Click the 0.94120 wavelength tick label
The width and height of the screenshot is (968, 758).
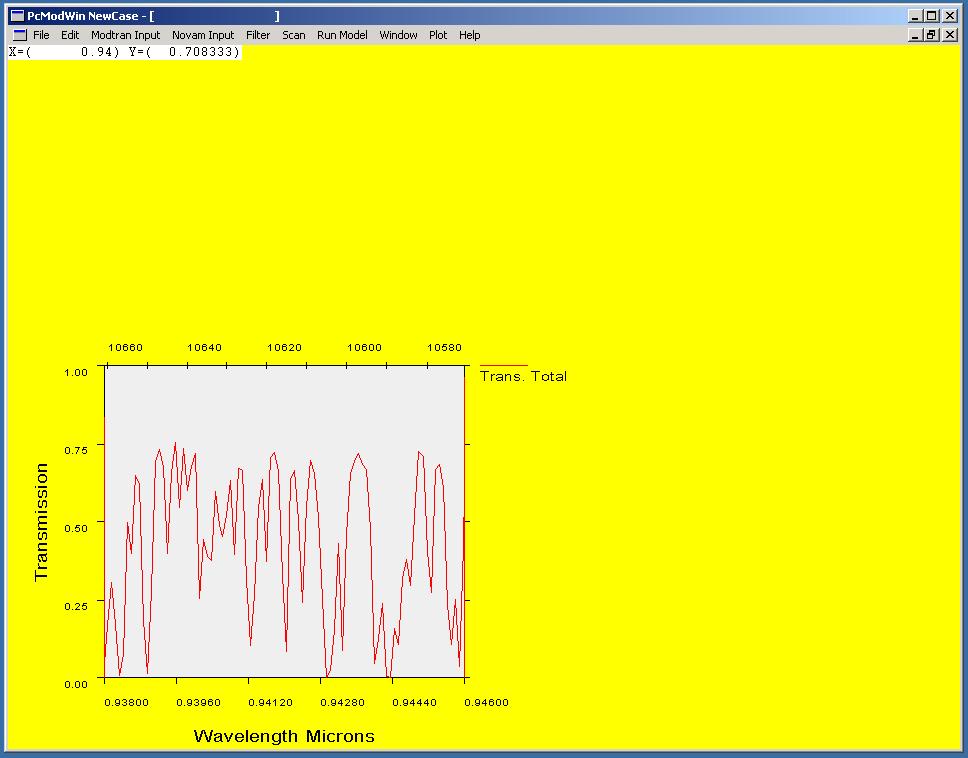pyautogui.click(x=270, y=702)
